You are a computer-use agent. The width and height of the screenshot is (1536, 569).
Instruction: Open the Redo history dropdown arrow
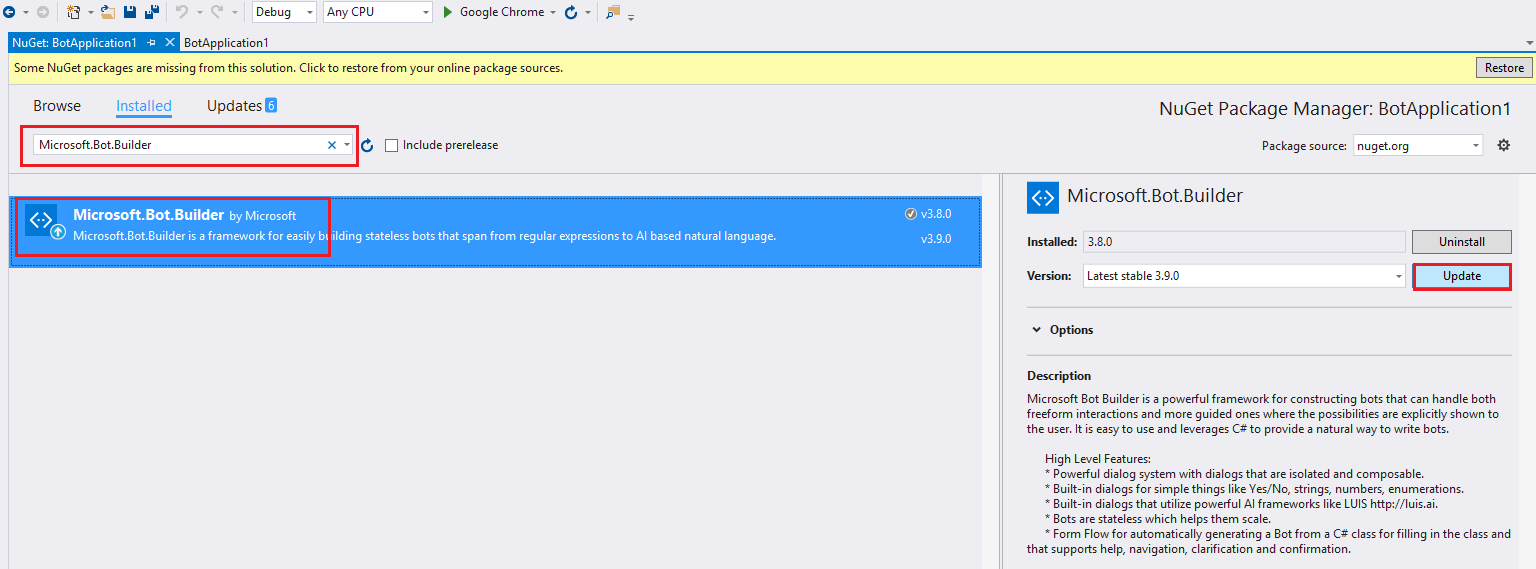pyautogui.click(x=235, y=13)
